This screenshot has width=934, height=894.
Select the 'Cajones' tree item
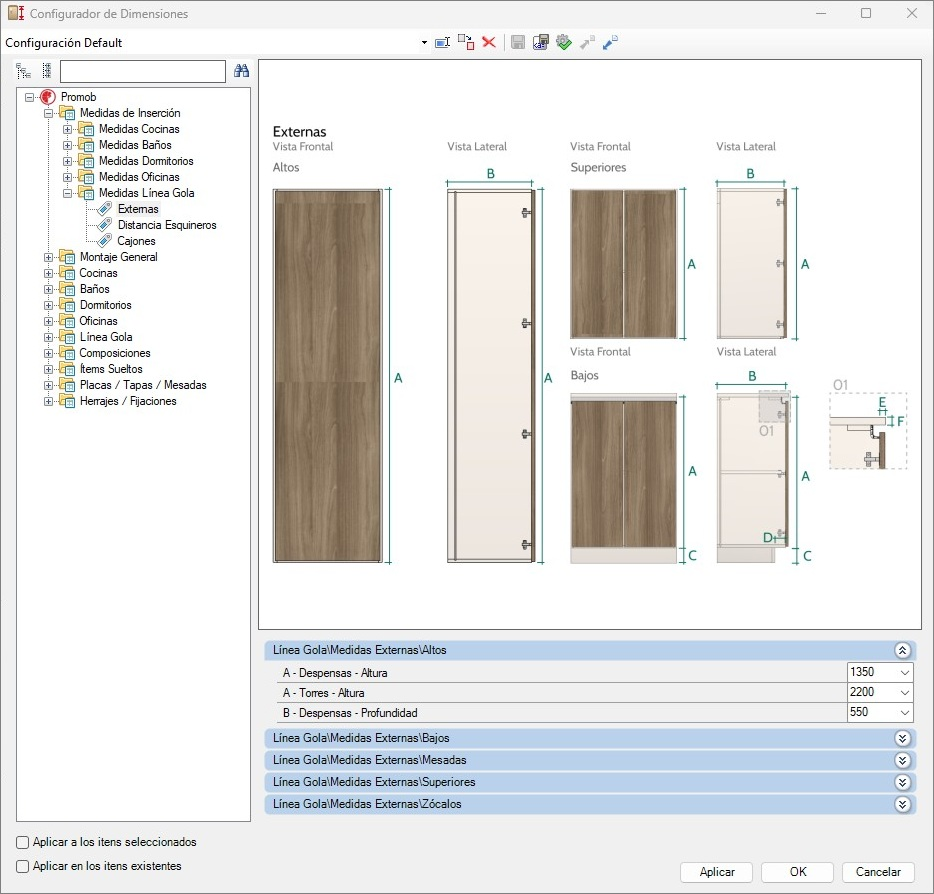click(x=136, y=241)
